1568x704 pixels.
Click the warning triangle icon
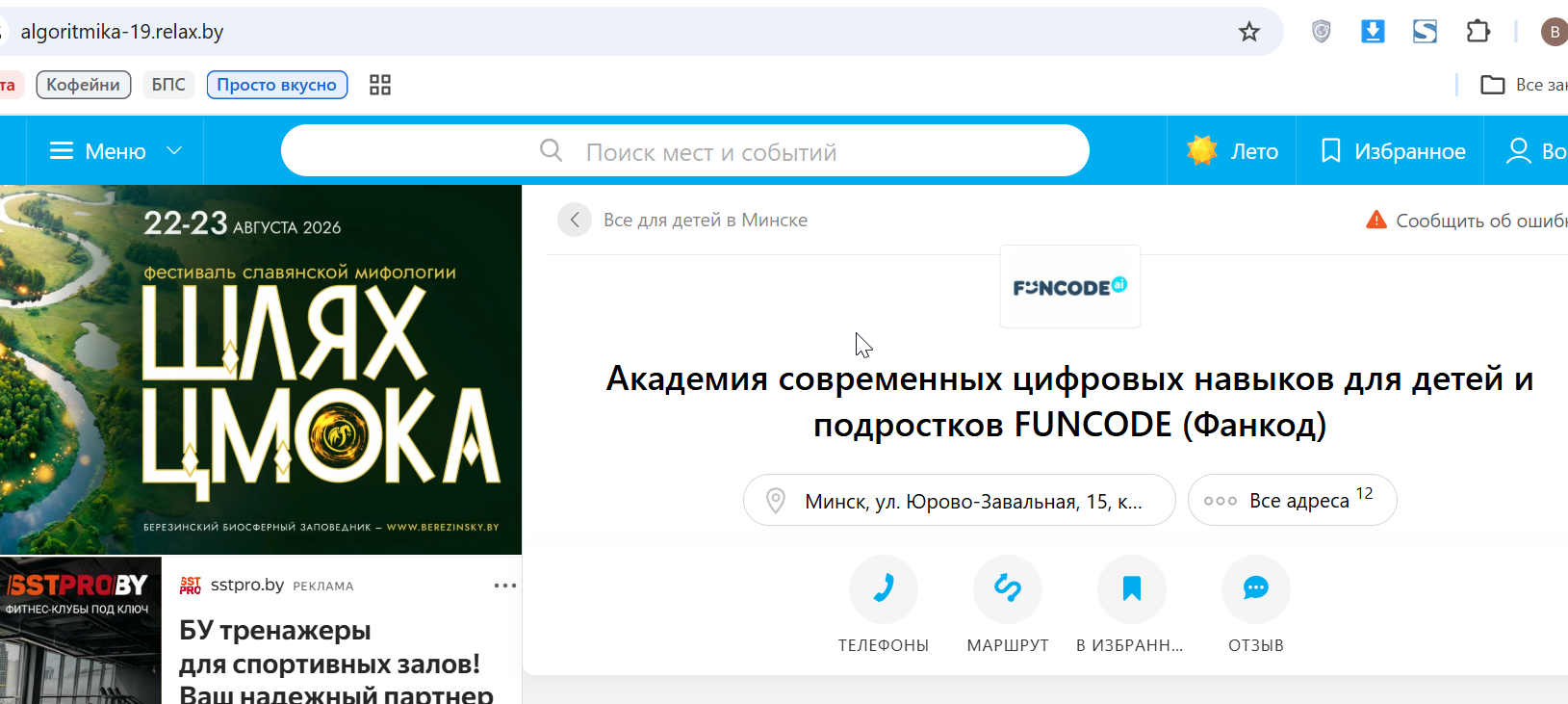[1376, 220]
